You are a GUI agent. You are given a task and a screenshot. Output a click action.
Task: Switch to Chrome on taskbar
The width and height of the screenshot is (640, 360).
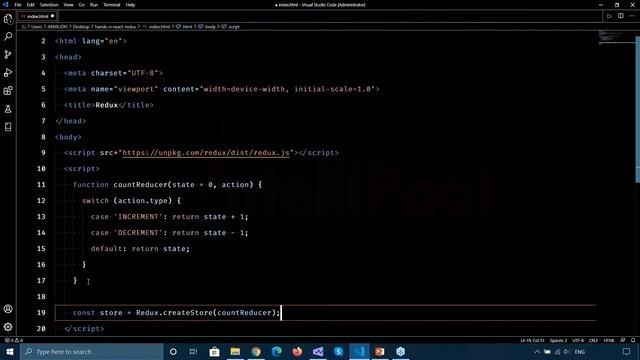pyautogui.click(x=256, y=352)
